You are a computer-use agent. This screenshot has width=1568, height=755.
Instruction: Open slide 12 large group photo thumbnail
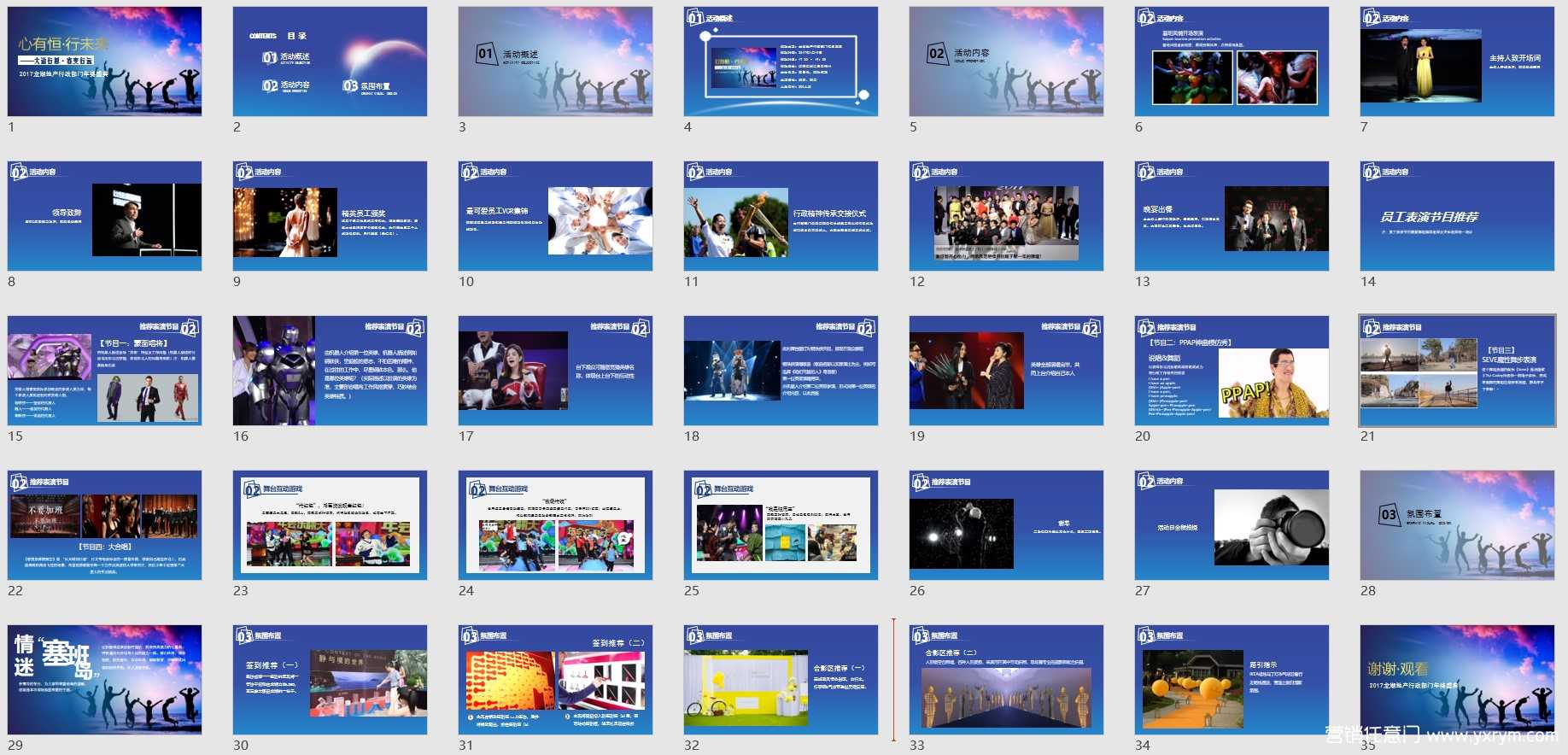1007,216
